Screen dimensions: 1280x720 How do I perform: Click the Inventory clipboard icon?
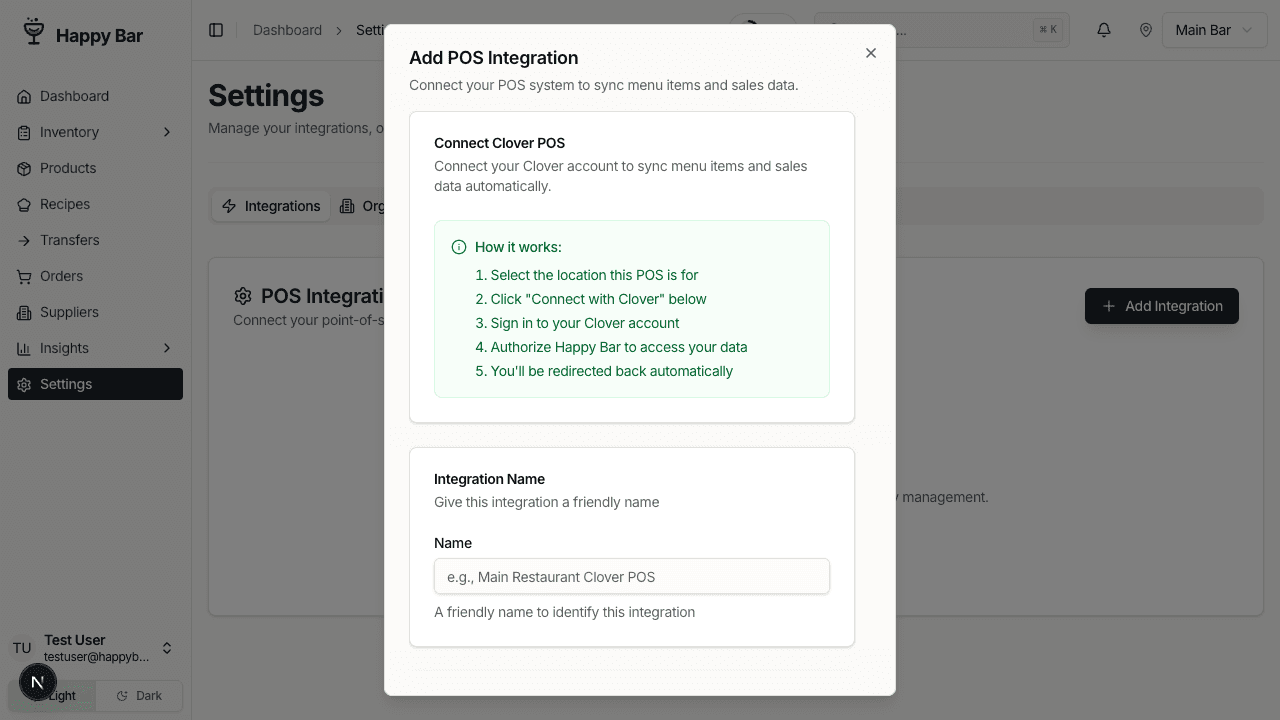coord(24,133)
